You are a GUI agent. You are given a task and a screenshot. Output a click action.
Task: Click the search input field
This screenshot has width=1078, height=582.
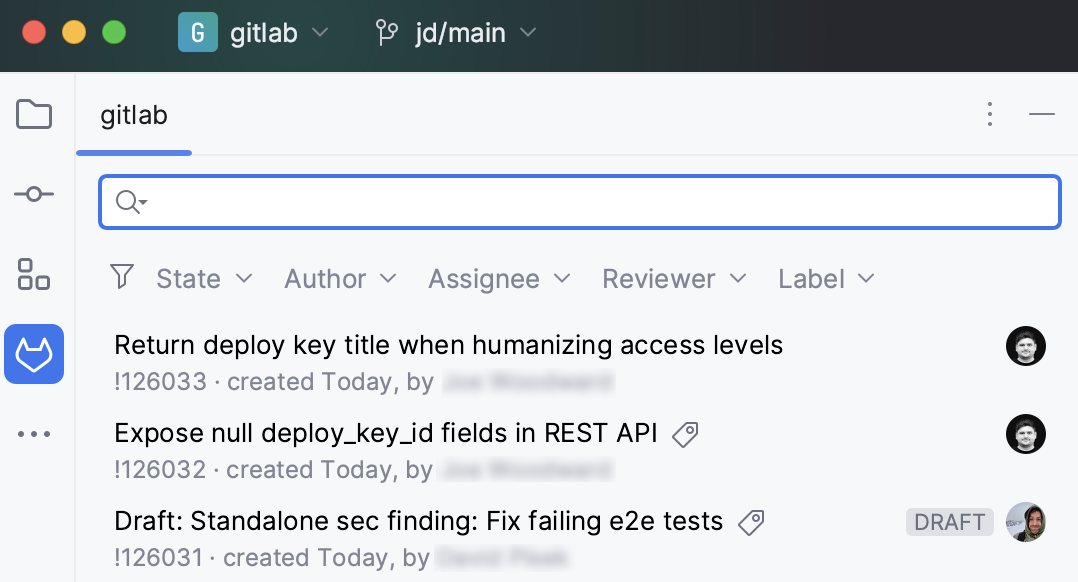579,201
